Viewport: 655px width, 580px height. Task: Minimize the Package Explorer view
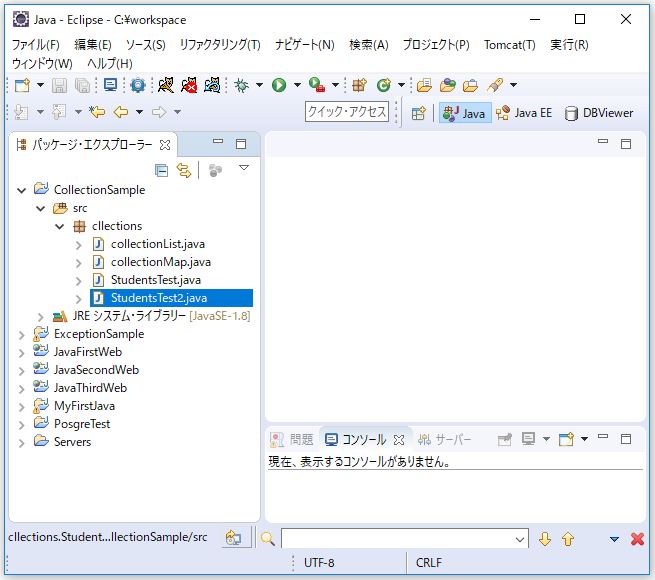click(218, 141)
